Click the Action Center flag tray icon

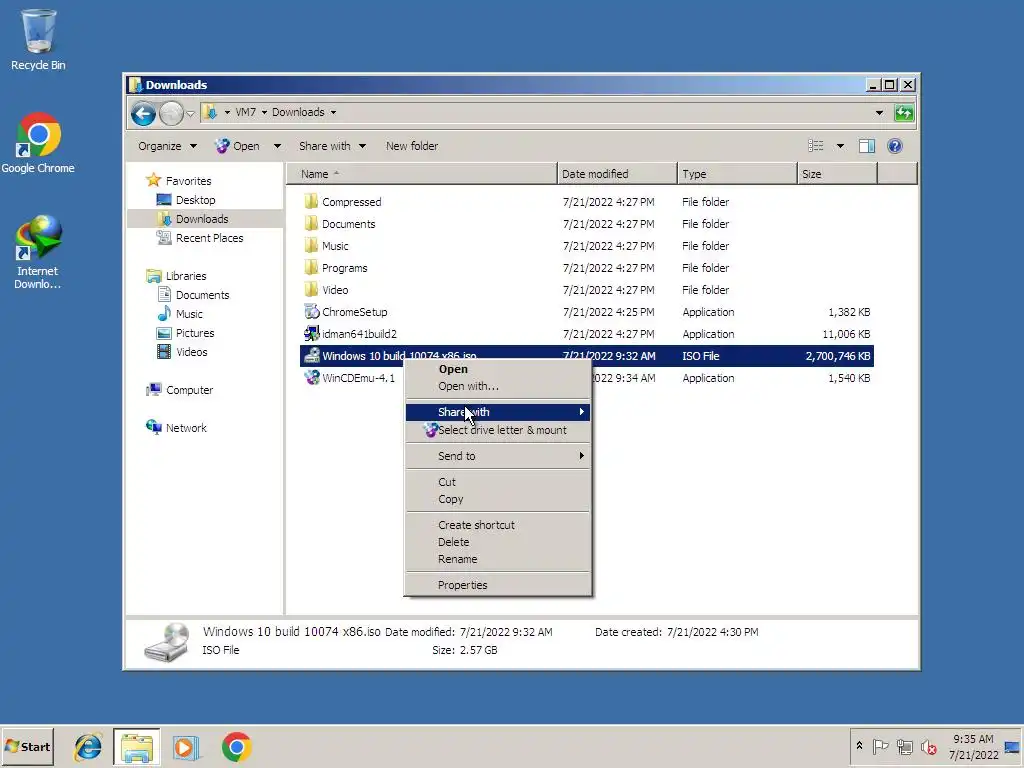point(880,746)
